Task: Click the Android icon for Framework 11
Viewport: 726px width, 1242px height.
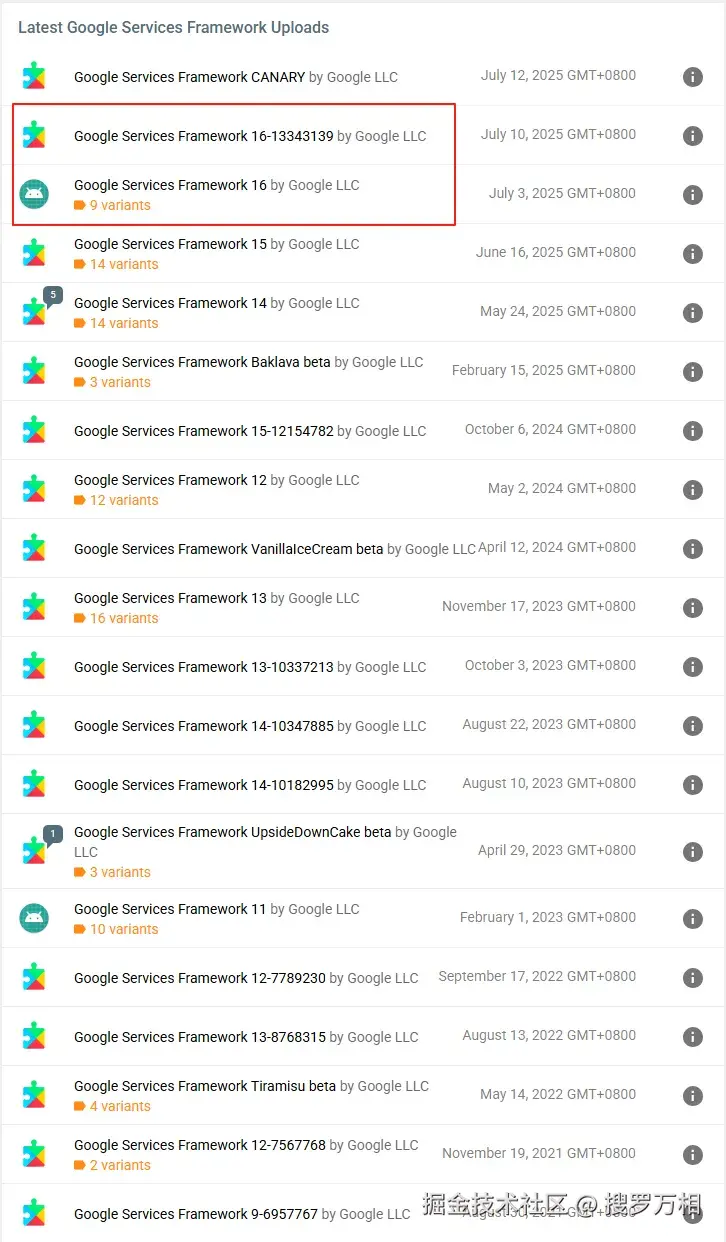Action: coord(34,918)
